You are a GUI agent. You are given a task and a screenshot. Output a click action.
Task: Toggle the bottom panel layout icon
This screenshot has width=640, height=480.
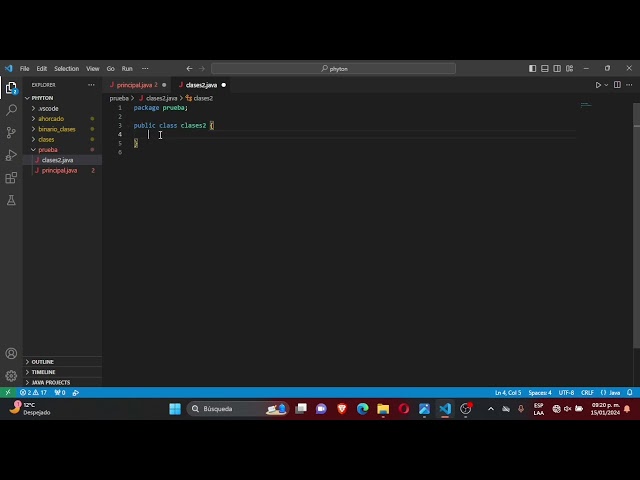(544, 69)
